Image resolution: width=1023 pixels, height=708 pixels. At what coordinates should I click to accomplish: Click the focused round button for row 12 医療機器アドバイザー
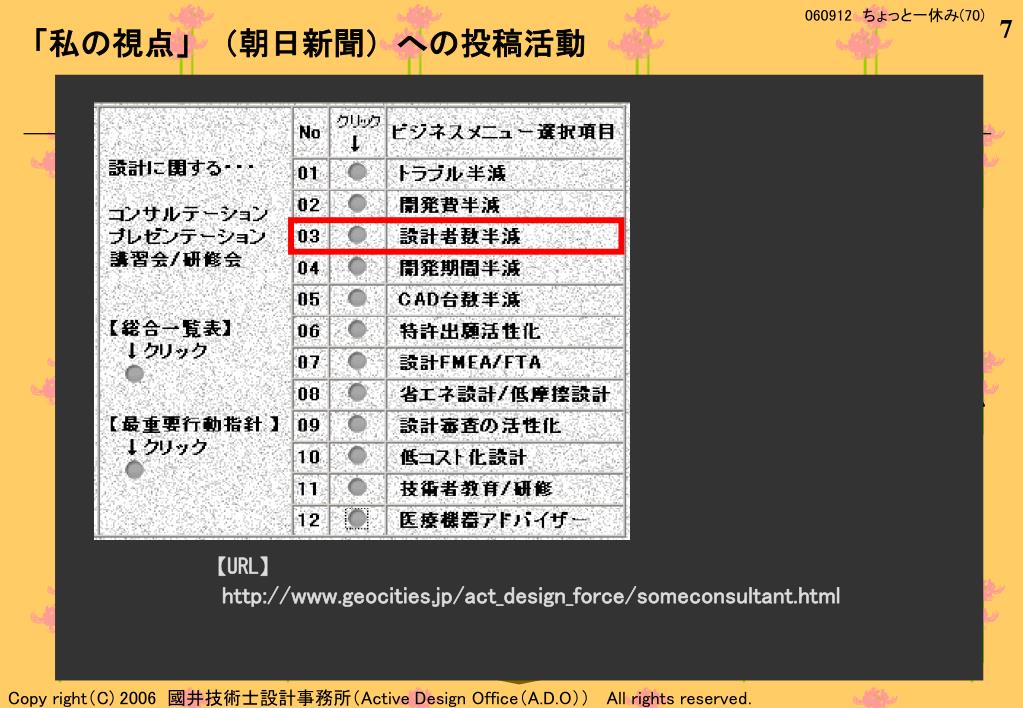tap(357, 519)
